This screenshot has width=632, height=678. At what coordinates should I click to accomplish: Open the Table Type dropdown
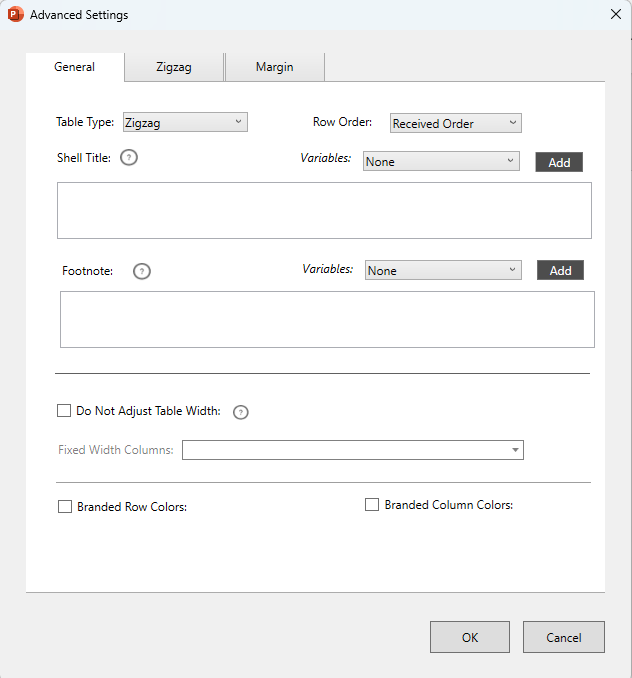tap(185, 122)
